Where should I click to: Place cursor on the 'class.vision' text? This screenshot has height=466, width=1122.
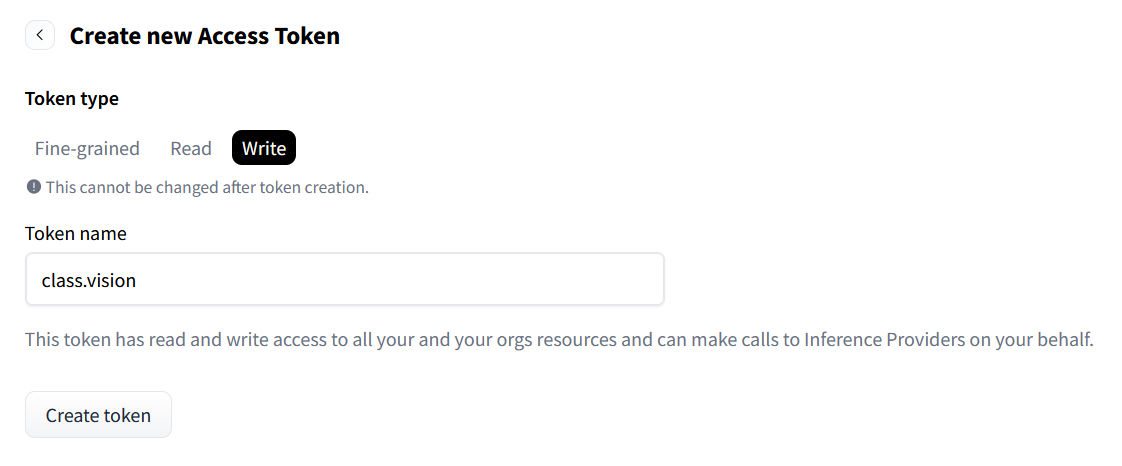(x=89, y=280)
